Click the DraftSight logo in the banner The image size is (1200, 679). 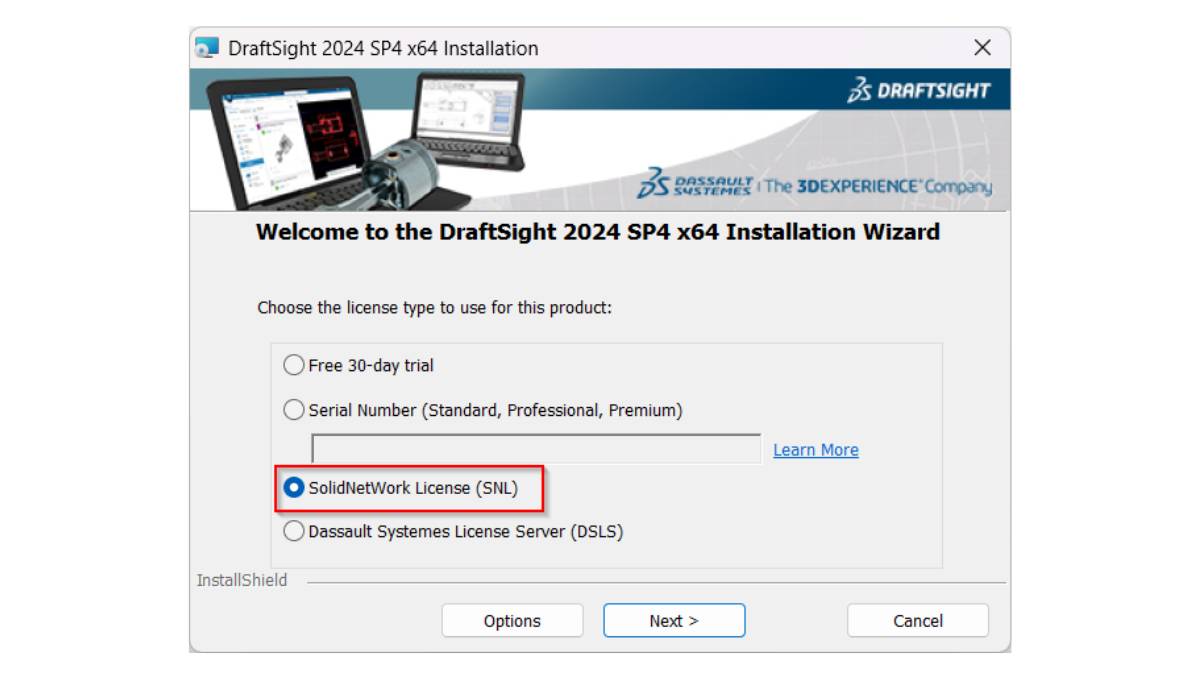point(918,91)
